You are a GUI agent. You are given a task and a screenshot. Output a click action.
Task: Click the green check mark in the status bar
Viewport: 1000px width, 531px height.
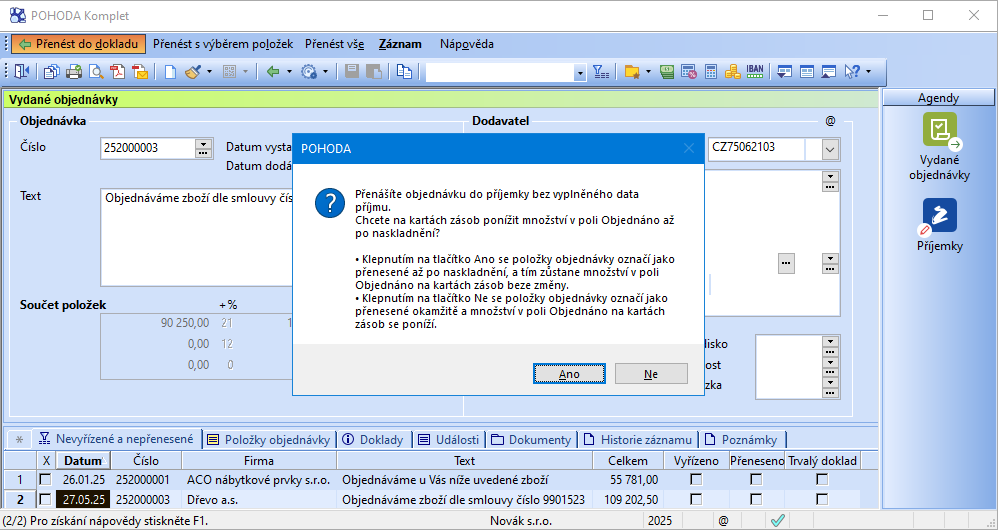click(x=777, y=520)
